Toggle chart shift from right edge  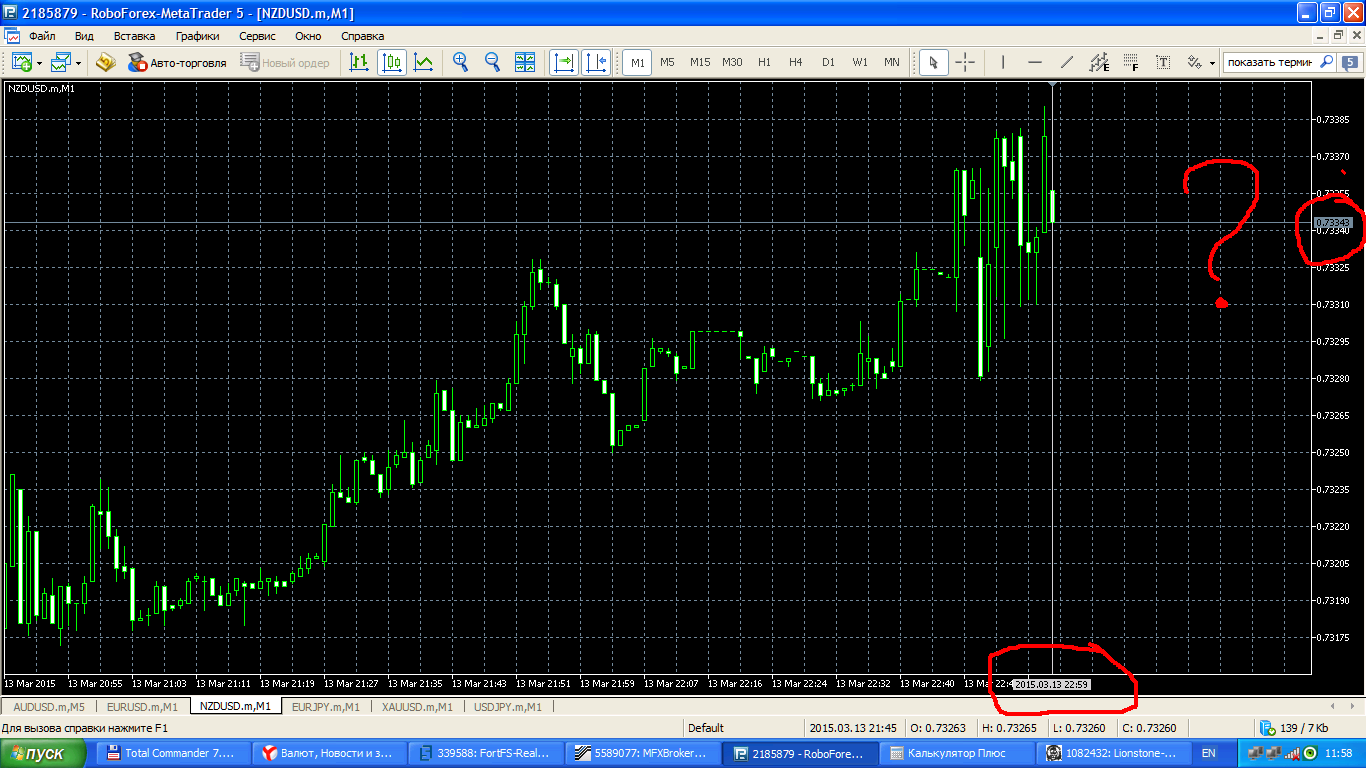[x=596, y=62]
